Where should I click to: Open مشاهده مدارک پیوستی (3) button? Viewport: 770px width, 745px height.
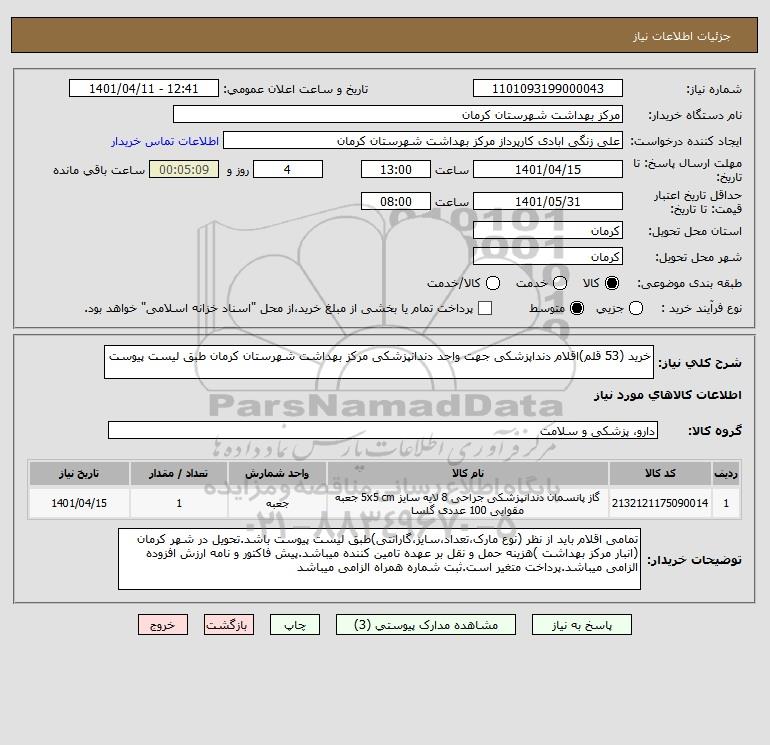[x=426, y=625]
